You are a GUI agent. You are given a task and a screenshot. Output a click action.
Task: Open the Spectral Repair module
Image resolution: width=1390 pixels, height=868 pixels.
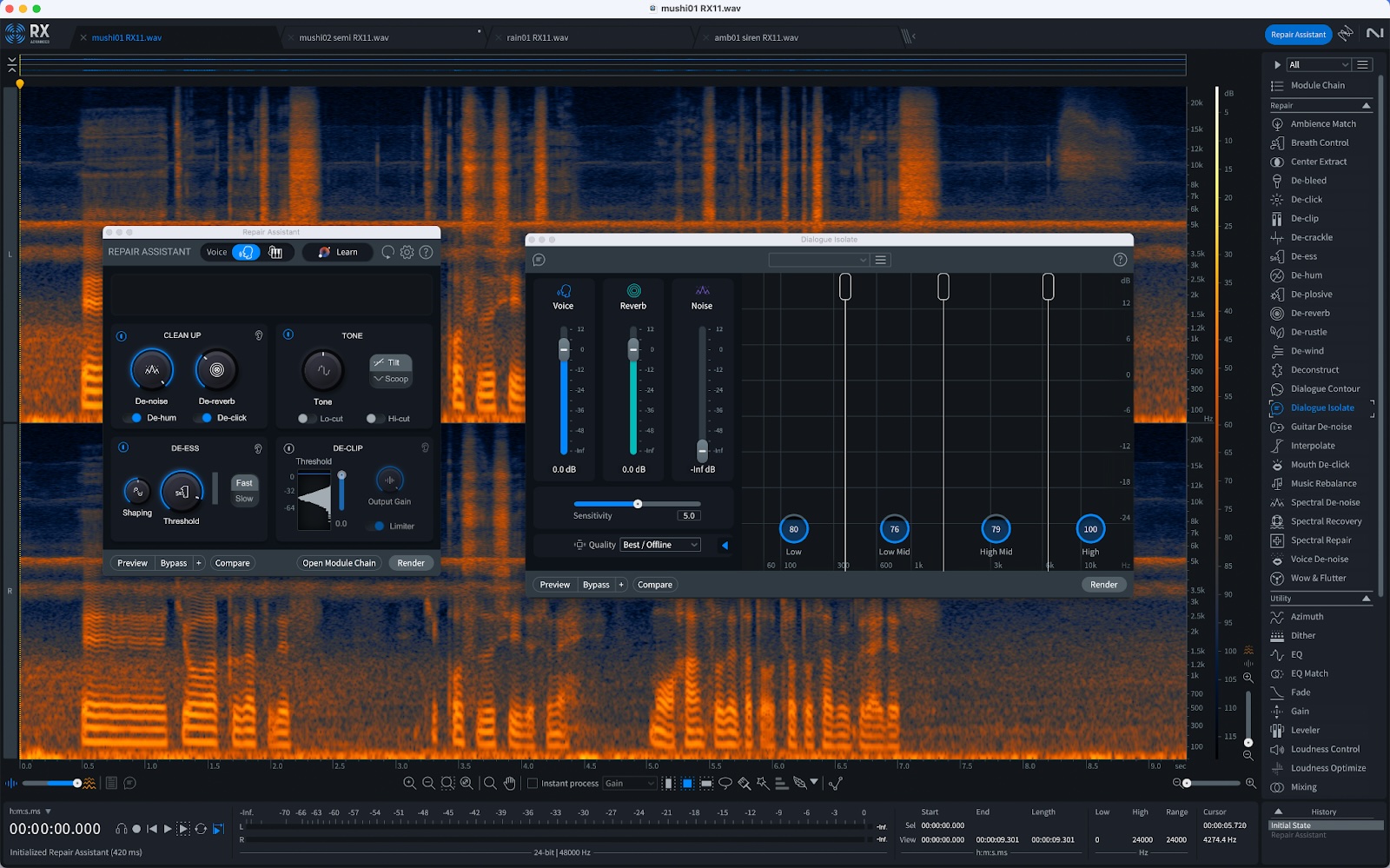point(1320,540)
